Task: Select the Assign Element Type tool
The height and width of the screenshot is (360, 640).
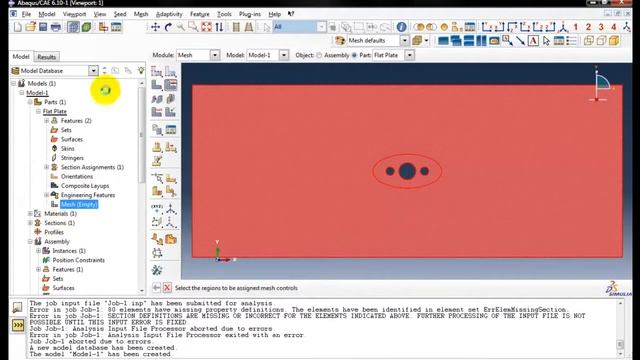Action: click(x=157, y=111)
